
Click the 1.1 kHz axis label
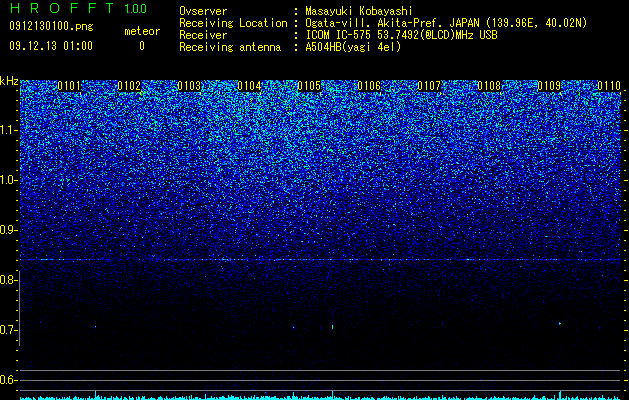[x=9, y=130]
